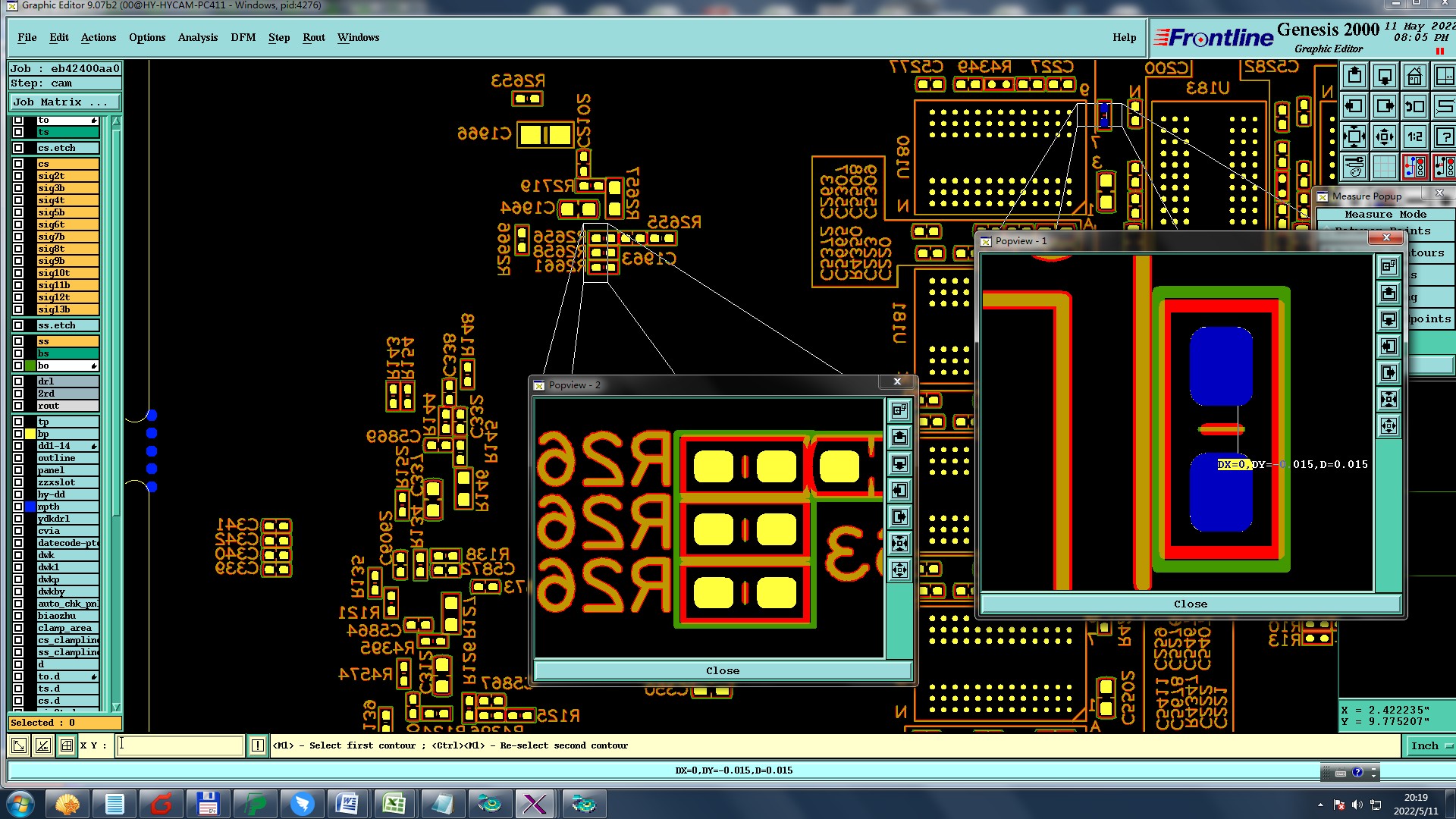Click pan up icon in Popview - 1
The height and width of the screenshot is (819, 1456).
[x=1389, y=293]
